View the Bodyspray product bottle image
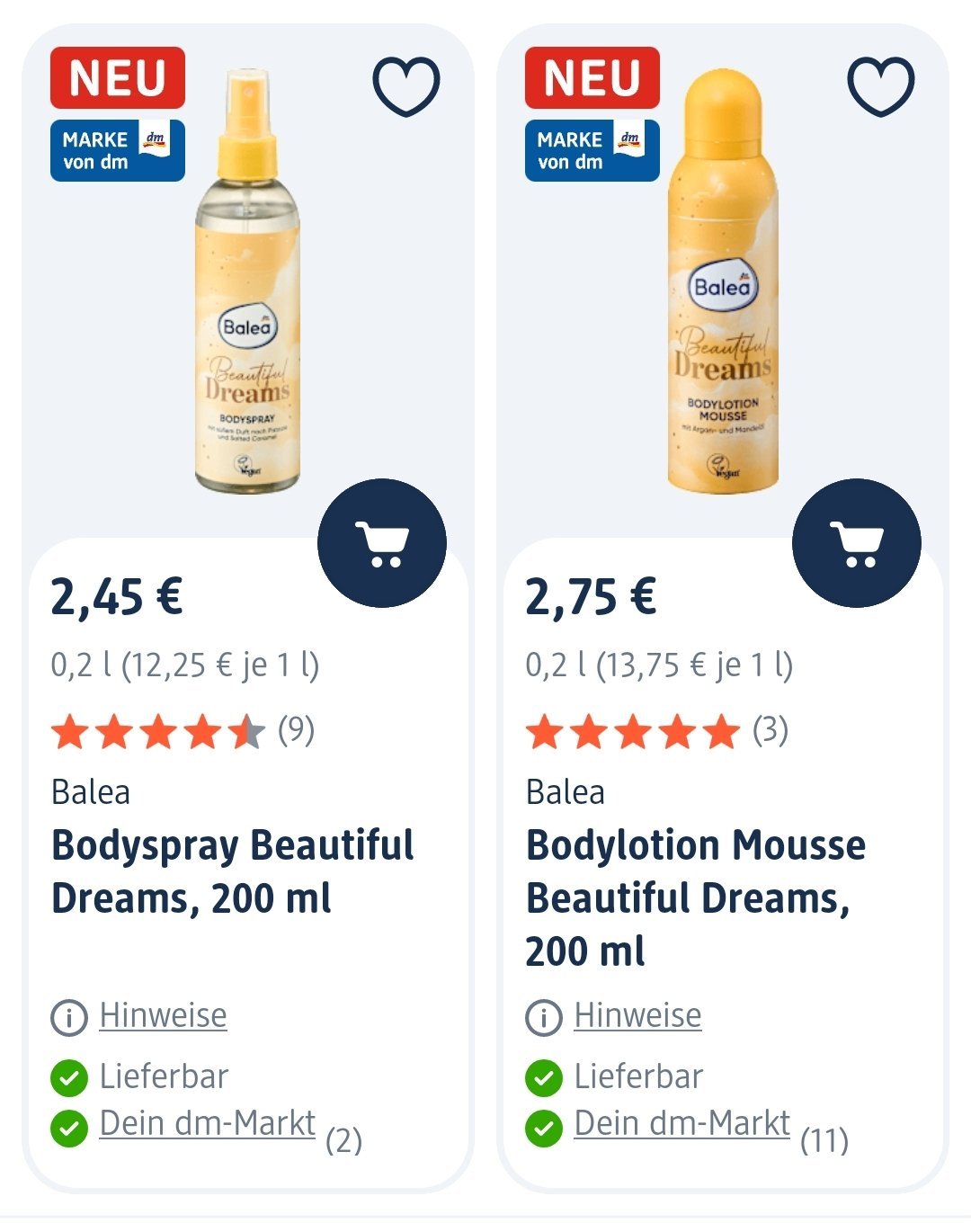Image resolution: width=971 pixels, height=1232 pixels. (x=247, y=288)
